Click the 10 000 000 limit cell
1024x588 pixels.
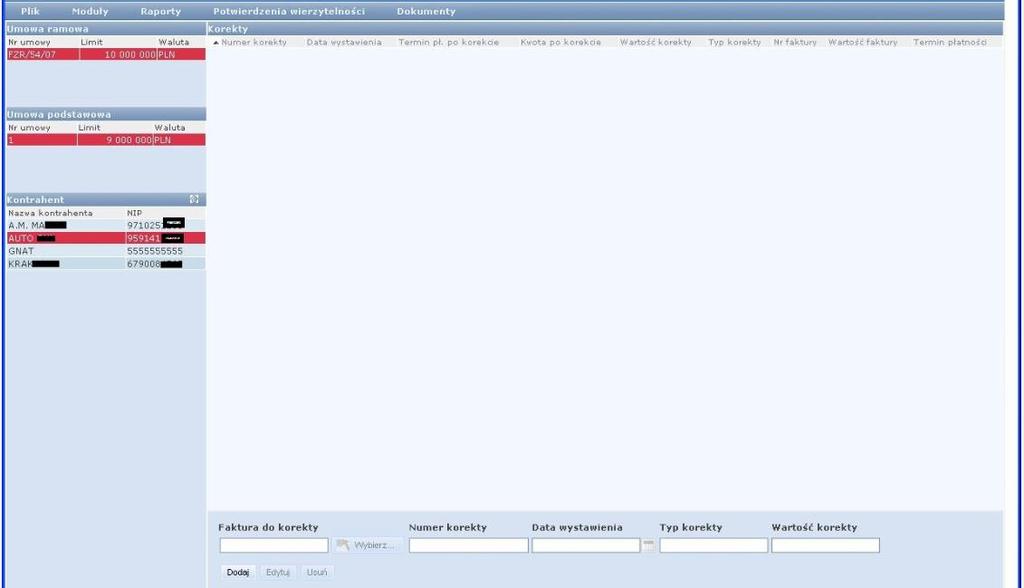point(118,54)
